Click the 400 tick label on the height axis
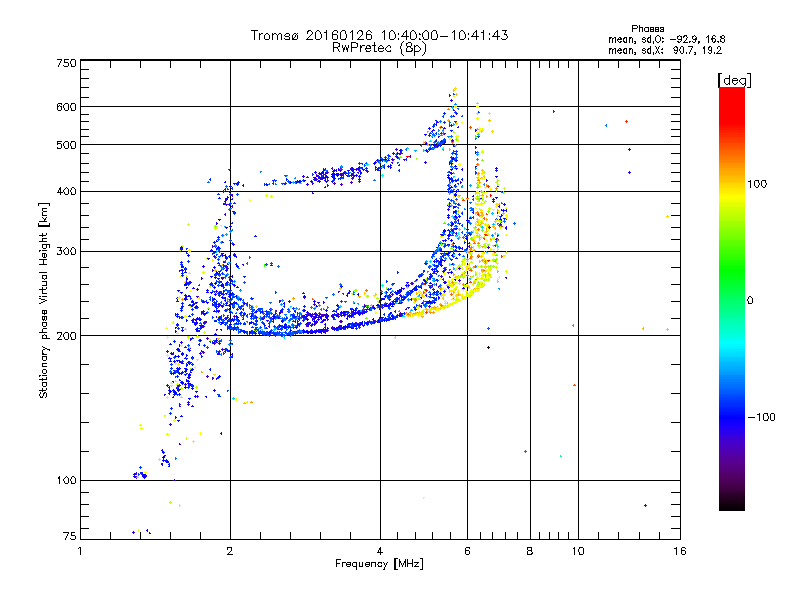The height and width of the screenshot is (600, 800). coord(66,192)
